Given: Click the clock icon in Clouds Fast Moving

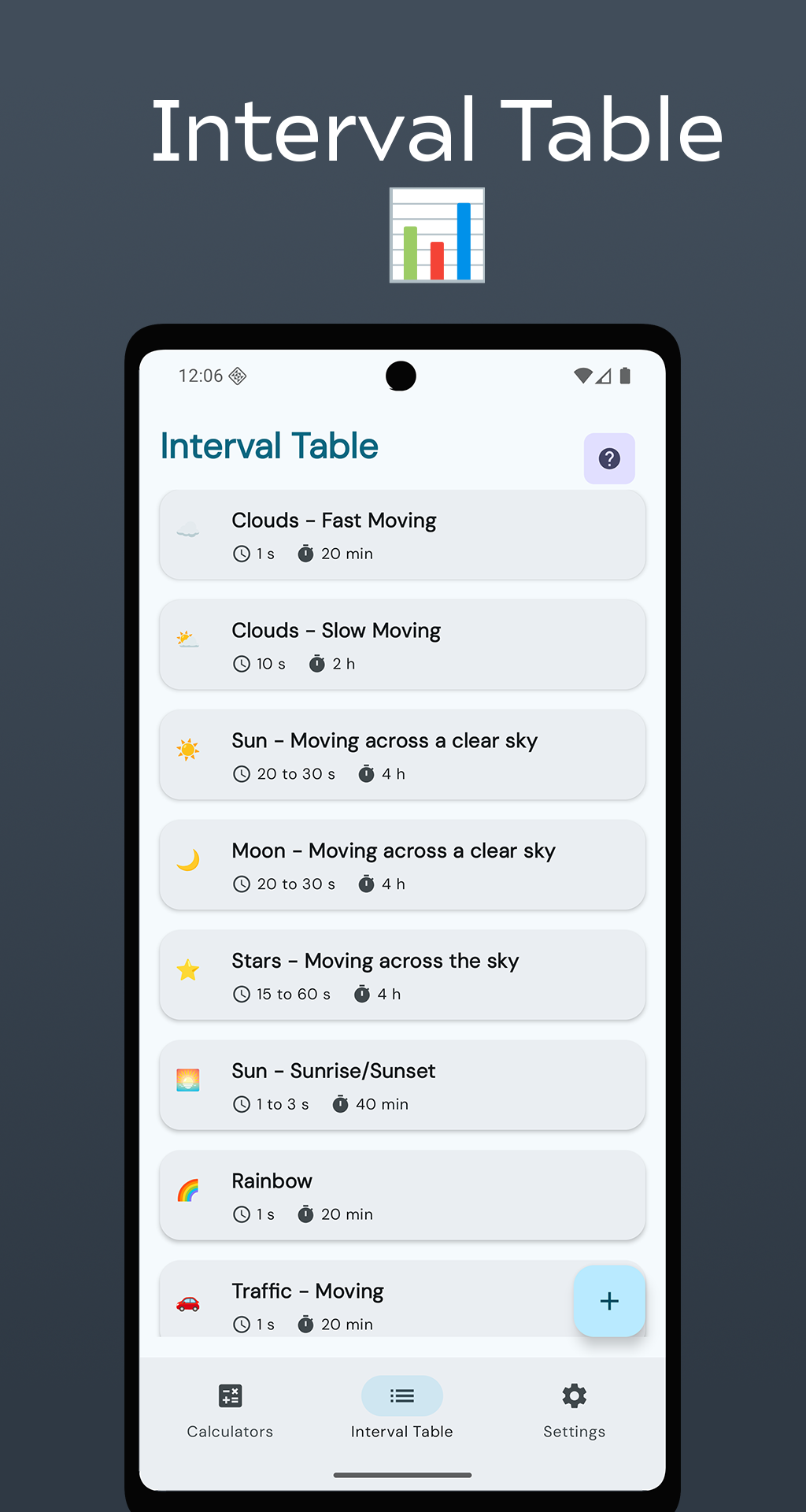Looking at the screenshot, I should pos(242,554).
